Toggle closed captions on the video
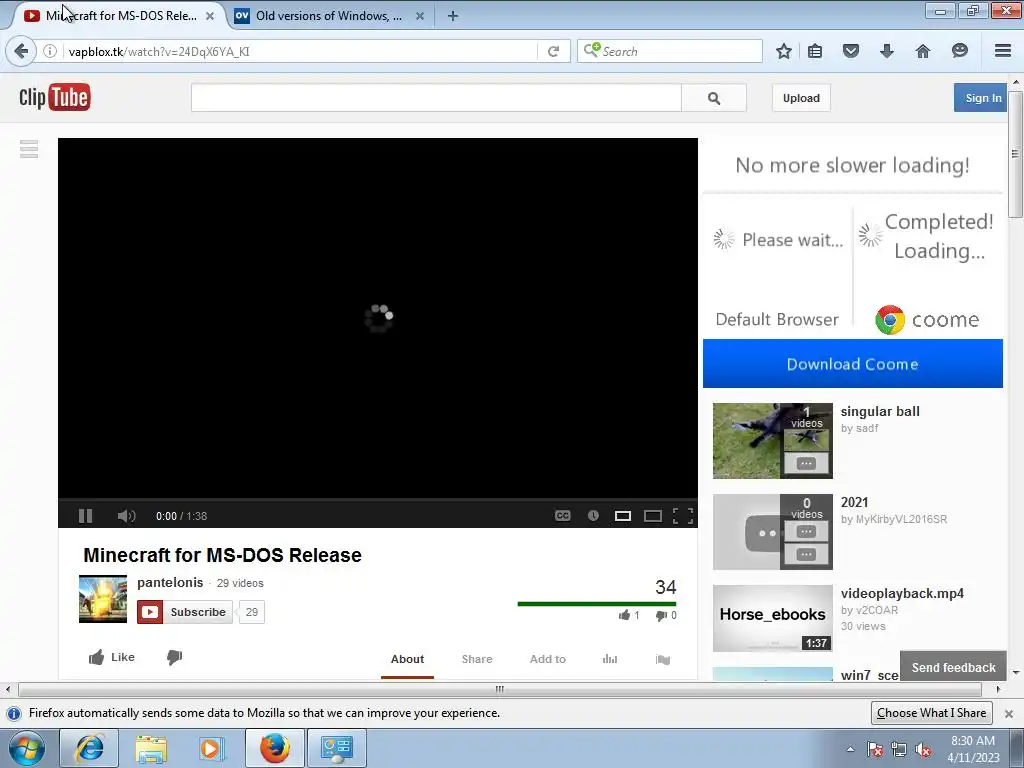 (562, 516)
